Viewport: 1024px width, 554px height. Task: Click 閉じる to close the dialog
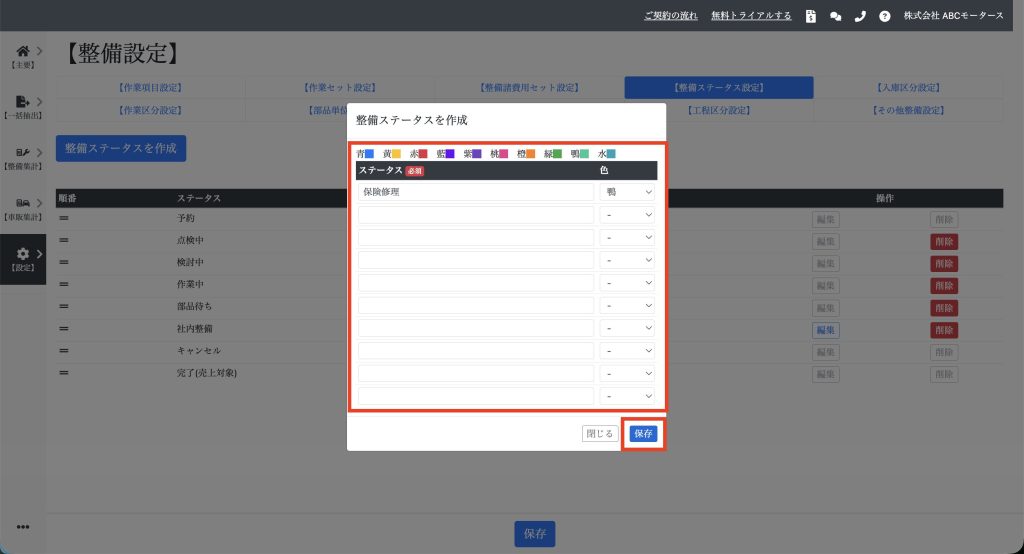tap(599, 434)
